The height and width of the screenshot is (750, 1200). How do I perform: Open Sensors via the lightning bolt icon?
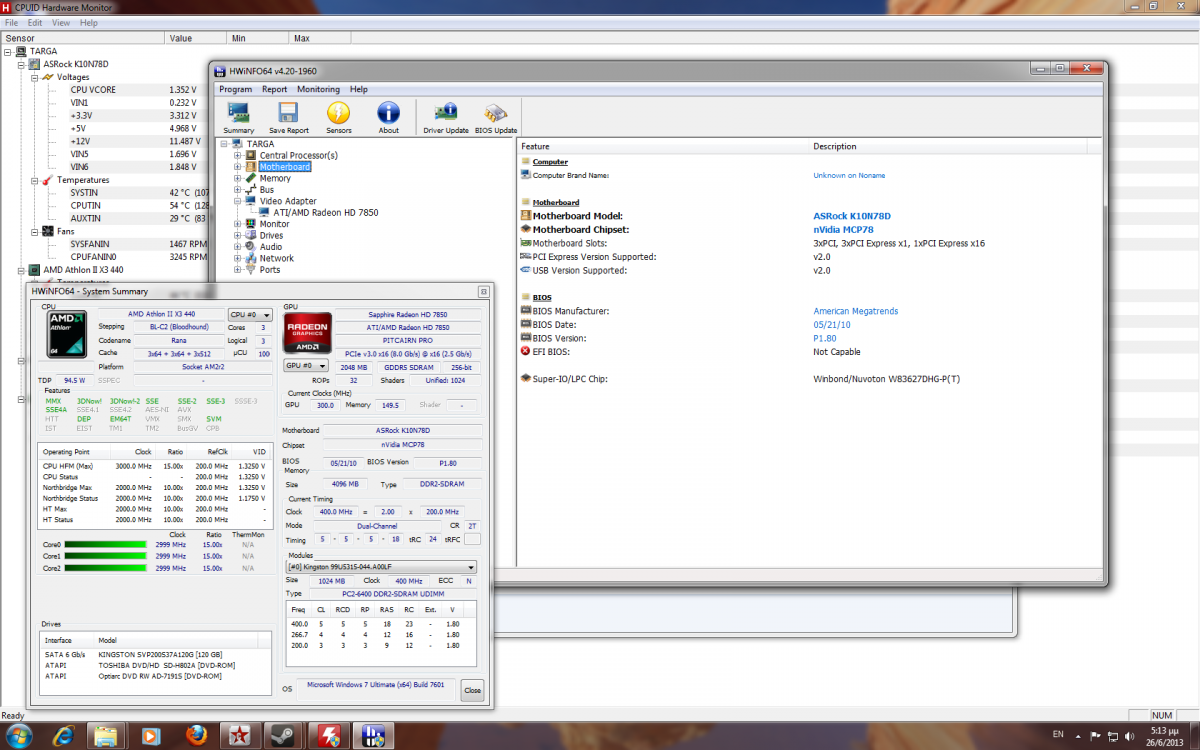tap(338, 112)
